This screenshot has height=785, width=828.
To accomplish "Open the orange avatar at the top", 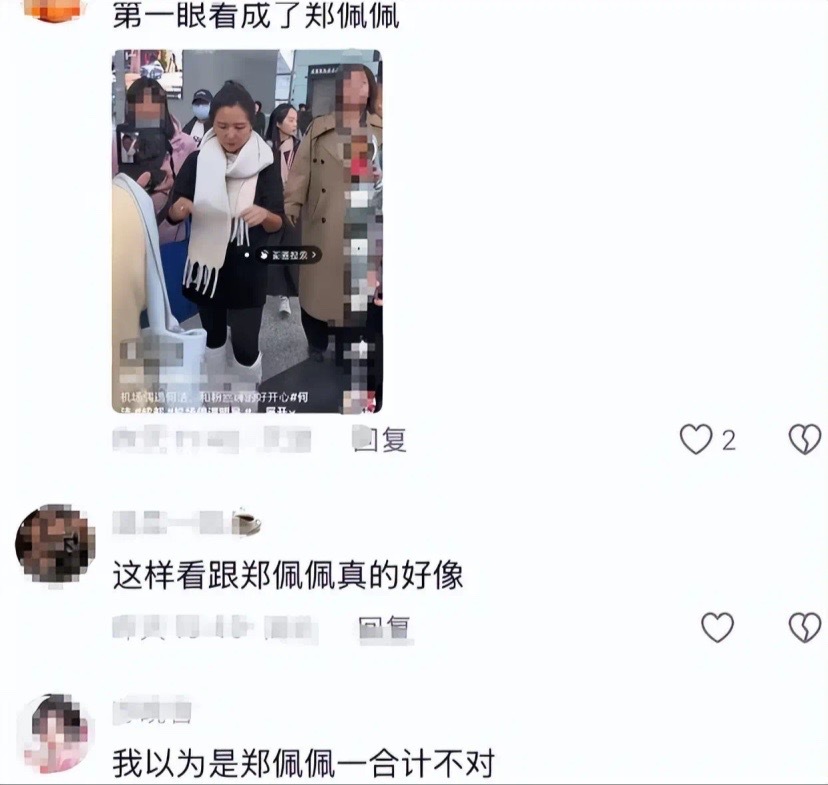I will click(55, 11).
